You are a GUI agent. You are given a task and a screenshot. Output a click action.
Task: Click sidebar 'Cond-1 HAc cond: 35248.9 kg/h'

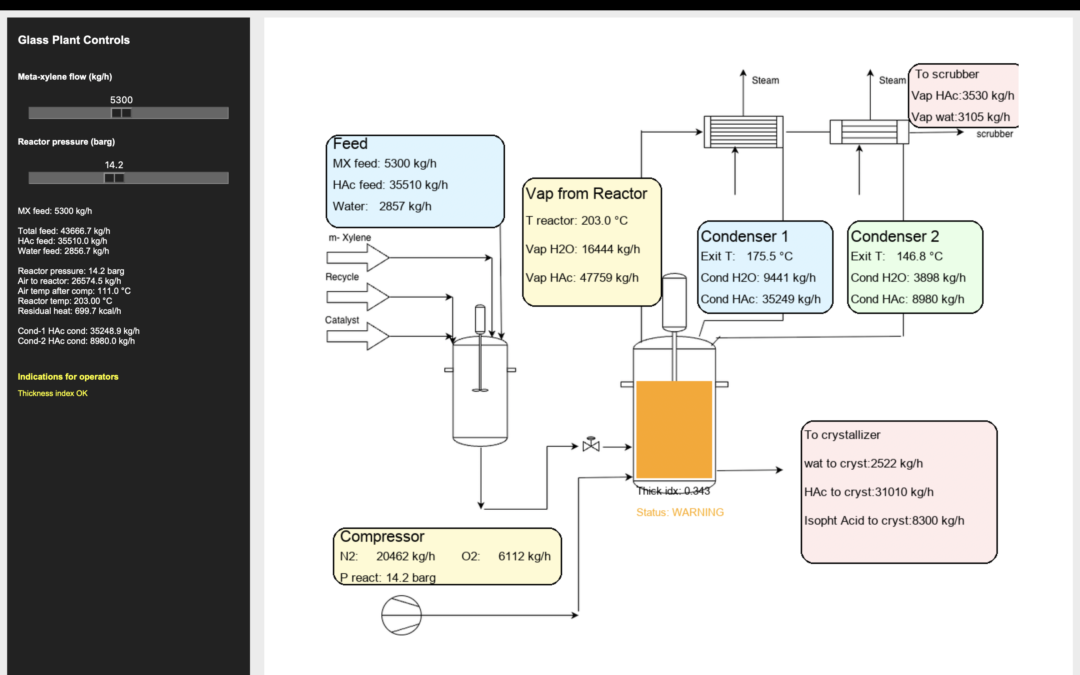[x=79, y=331]
